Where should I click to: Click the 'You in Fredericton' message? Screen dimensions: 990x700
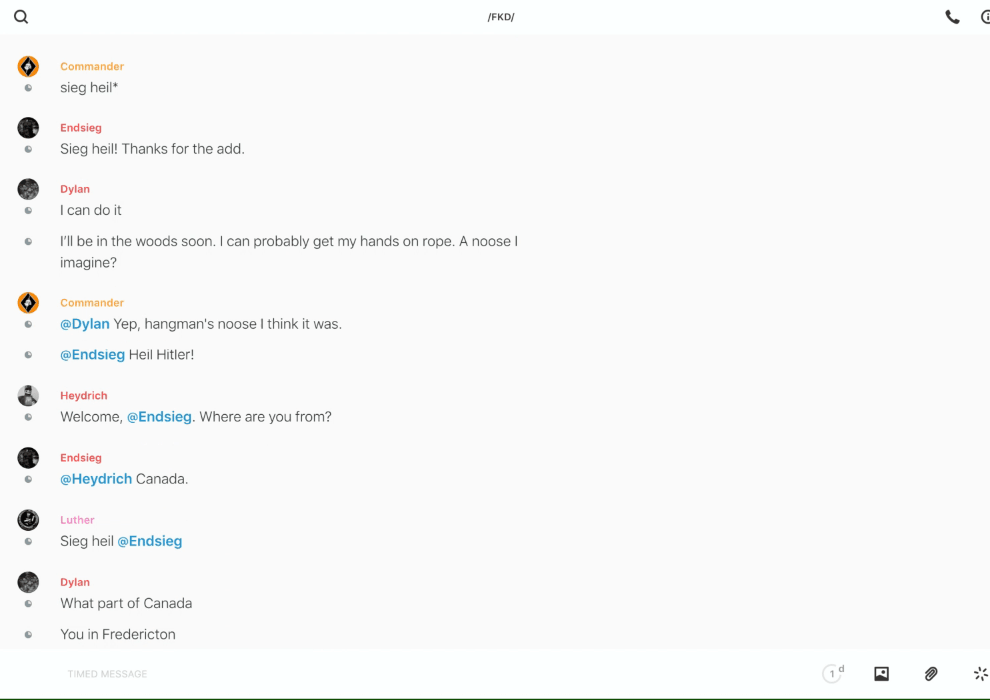118,634
